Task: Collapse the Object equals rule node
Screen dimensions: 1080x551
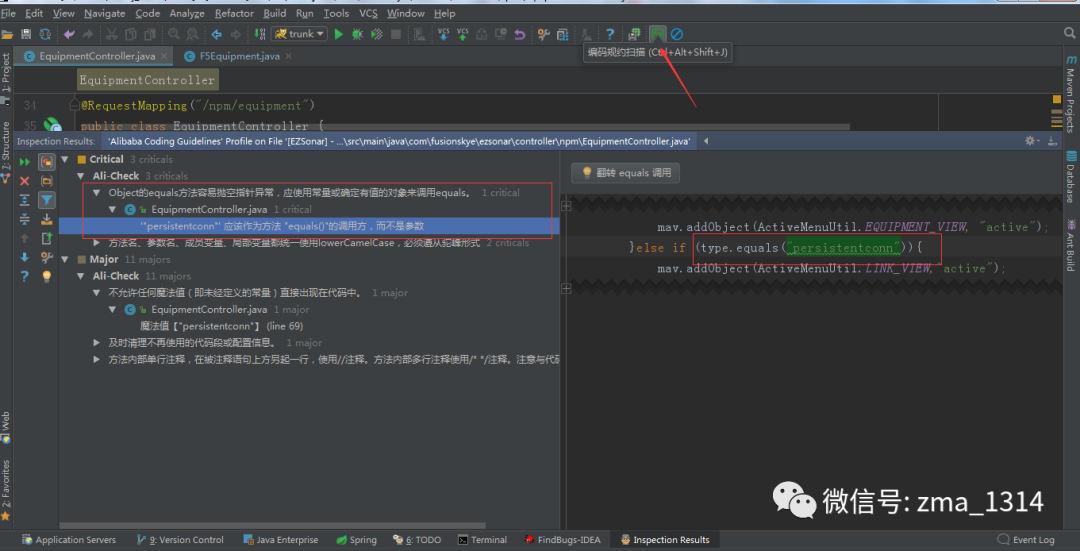Action: tap(96, 193)
